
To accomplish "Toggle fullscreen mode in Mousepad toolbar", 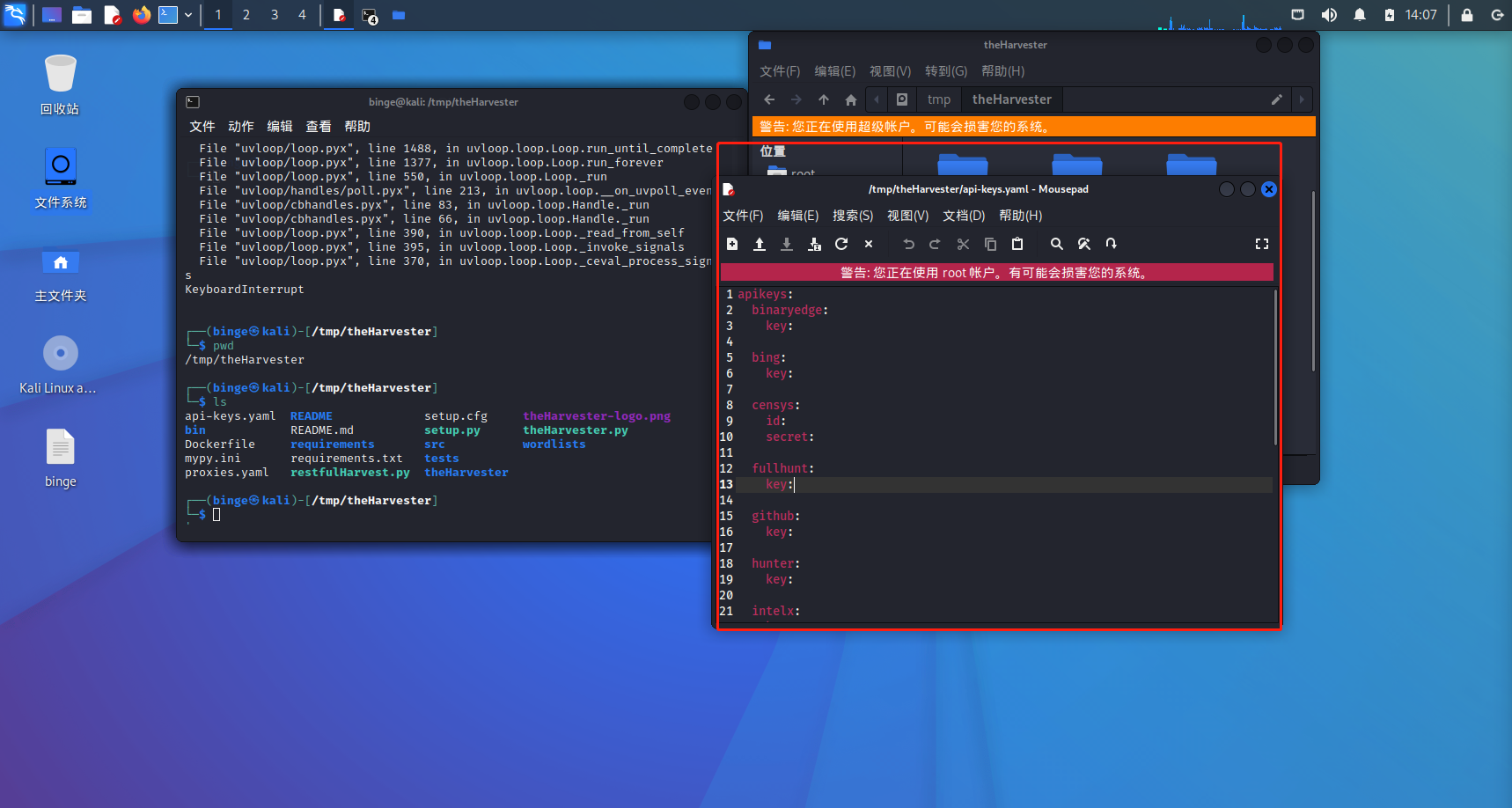I will [1262, 244].
